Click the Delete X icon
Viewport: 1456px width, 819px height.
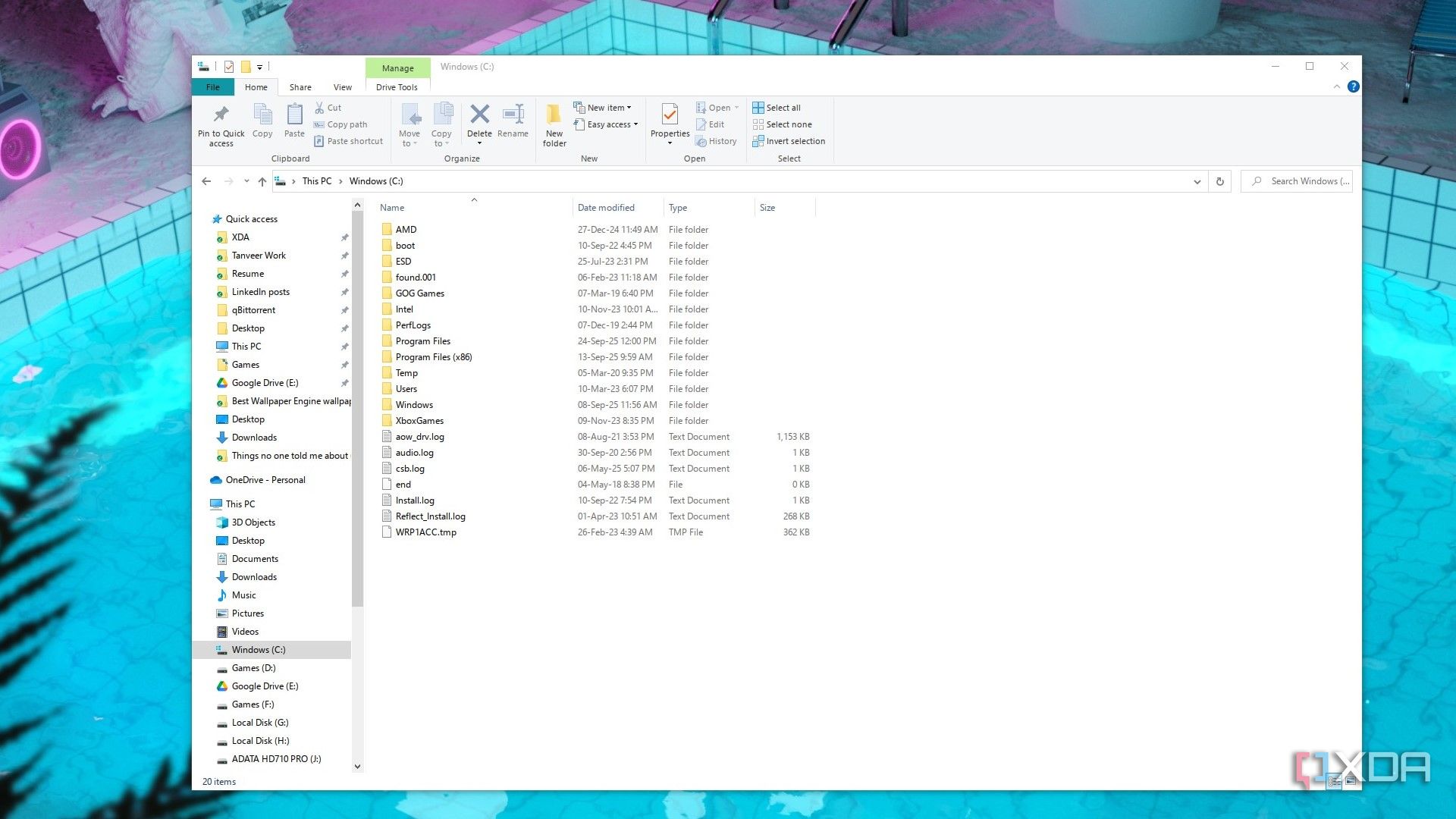coord(479,115)
